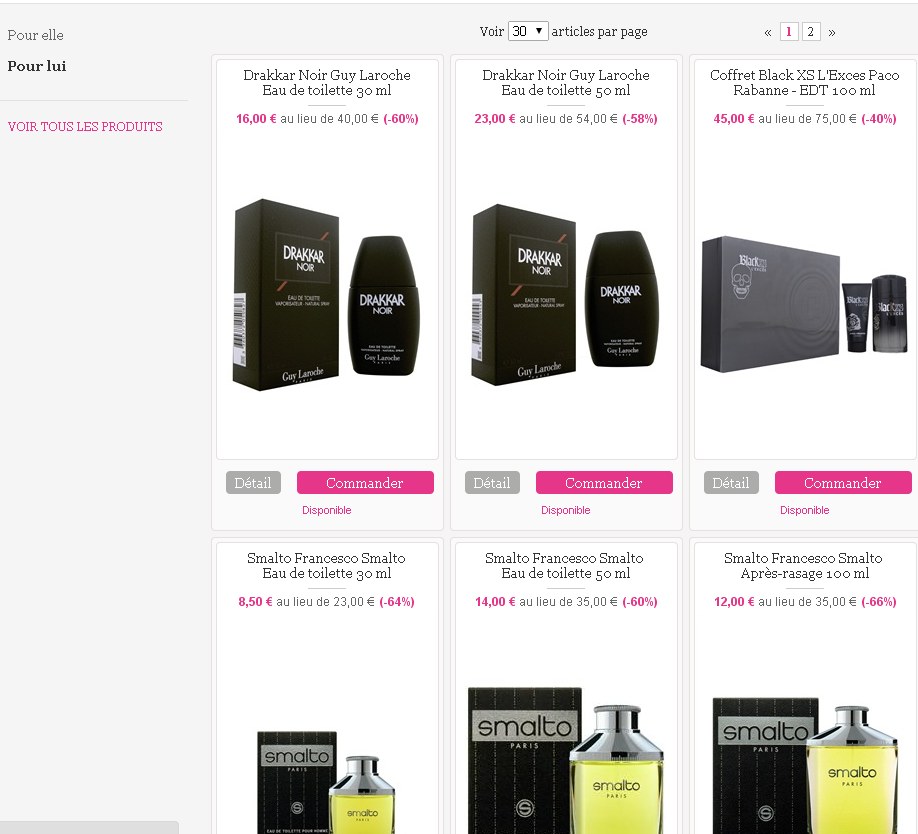
Task: Click VOIR TOUS LES PRODUITS link
Action: point(85,126)
